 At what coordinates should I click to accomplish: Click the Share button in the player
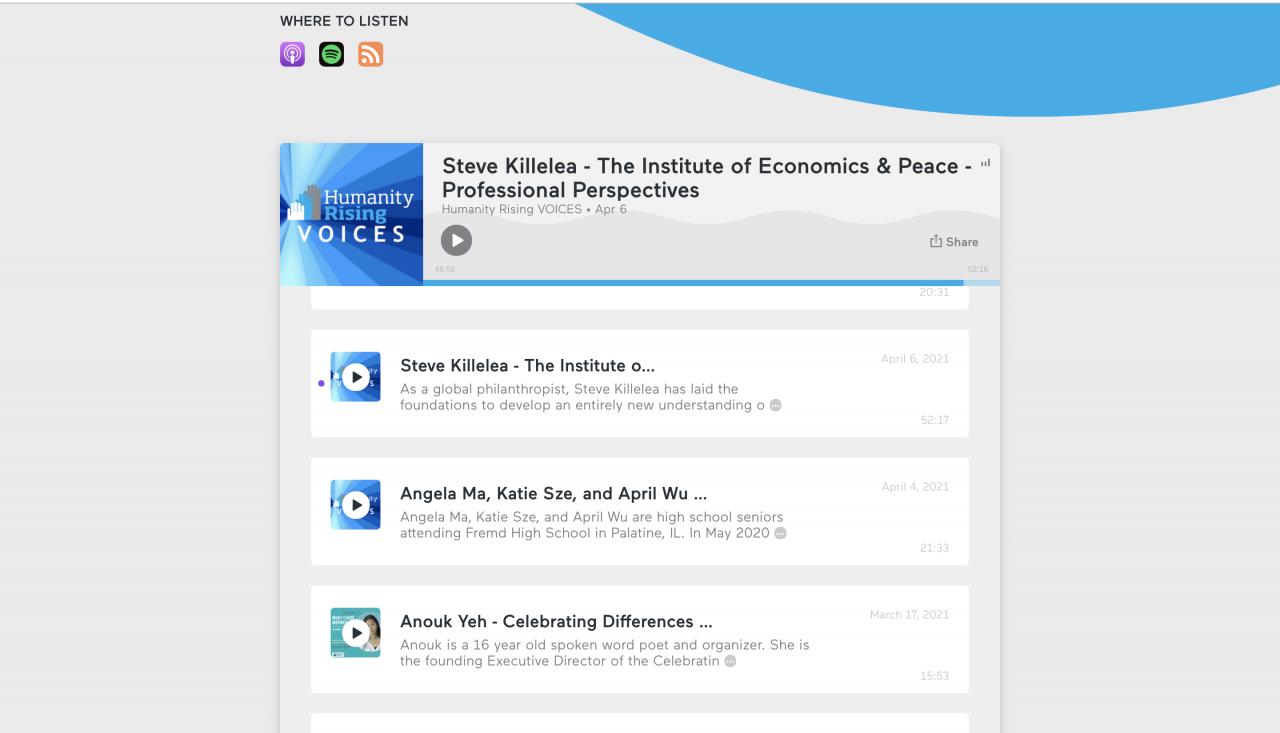[x=954, y=241]
